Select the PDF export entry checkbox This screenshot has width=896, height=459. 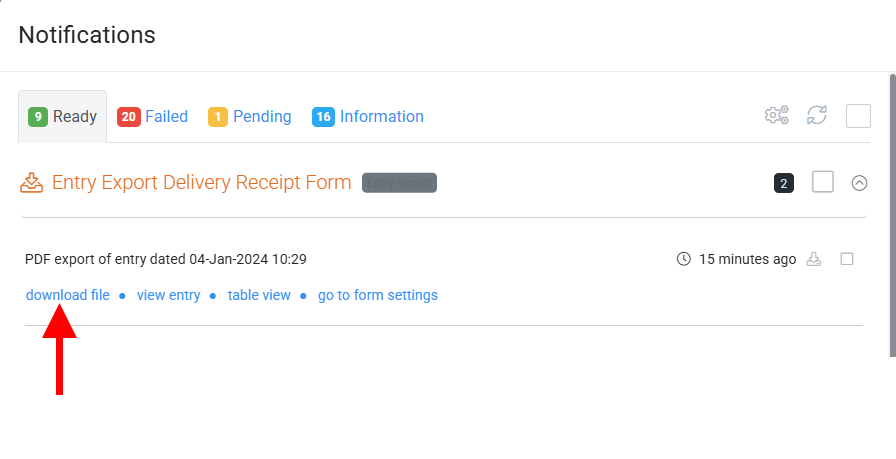[x=847, y=259]
